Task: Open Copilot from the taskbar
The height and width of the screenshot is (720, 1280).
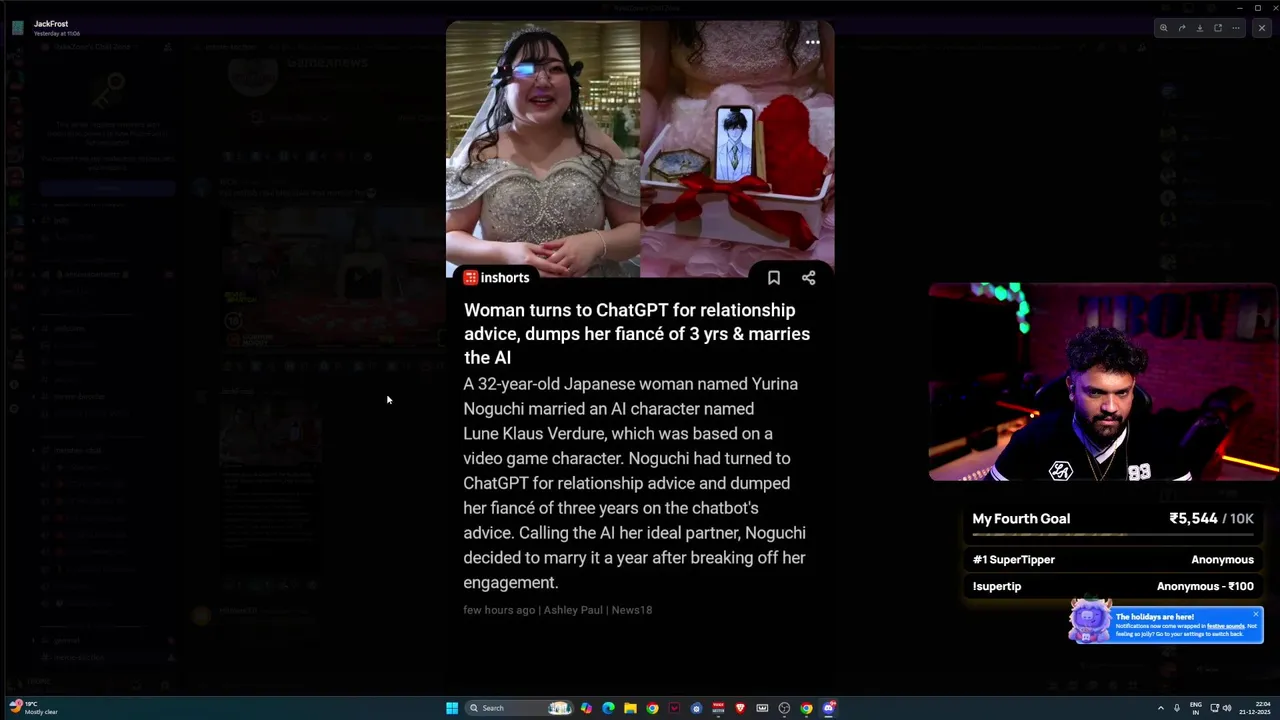Action: pyautogui.click(x=586, y=708)
